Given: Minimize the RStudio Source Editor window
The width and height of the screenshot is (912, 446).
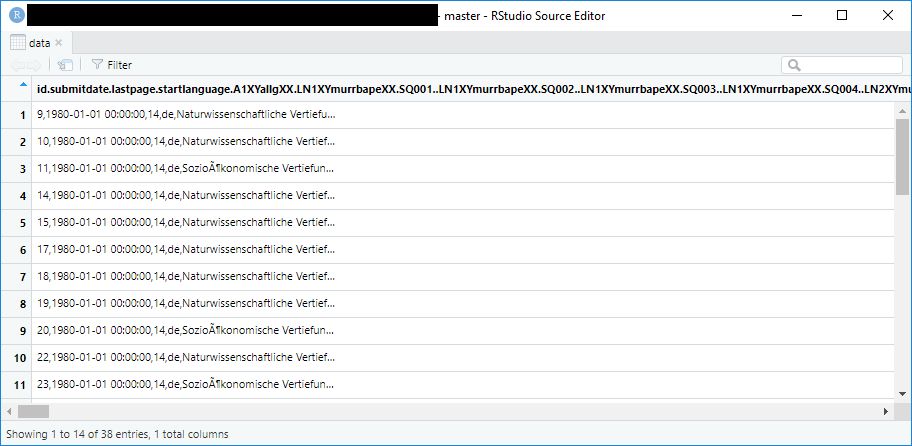Looking at the screenshot, I should [796, 15].
